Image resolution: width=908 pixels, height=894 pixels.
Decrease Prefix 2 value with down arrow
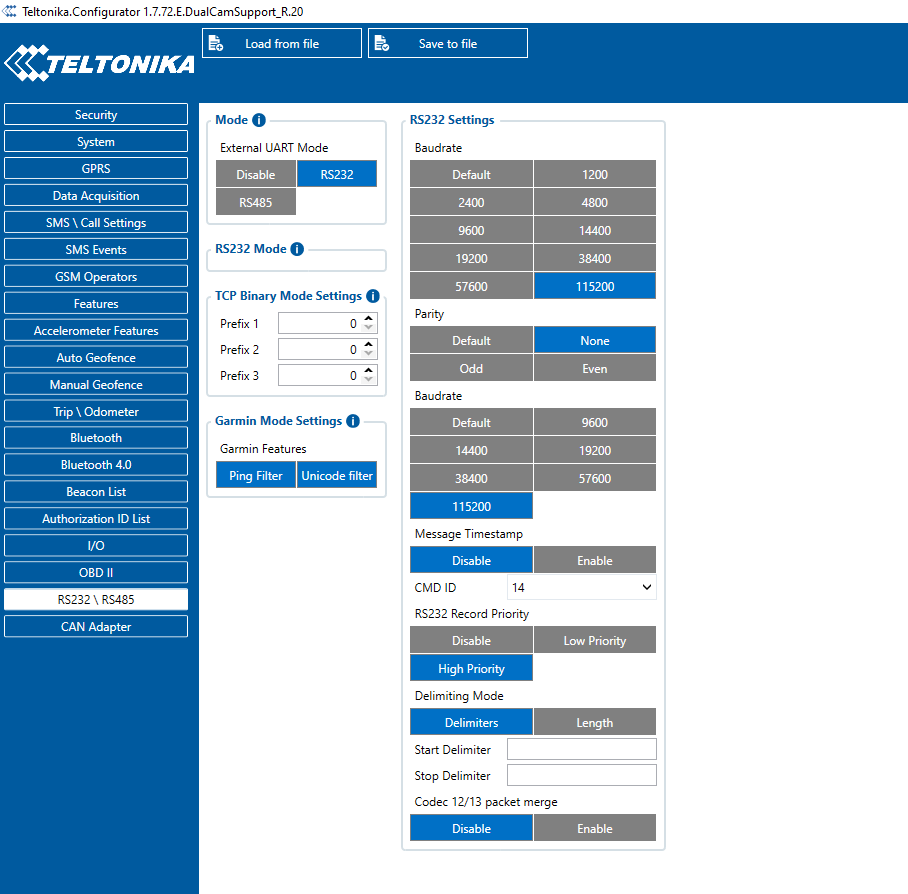pyautogui.click(x=368, y=354)
